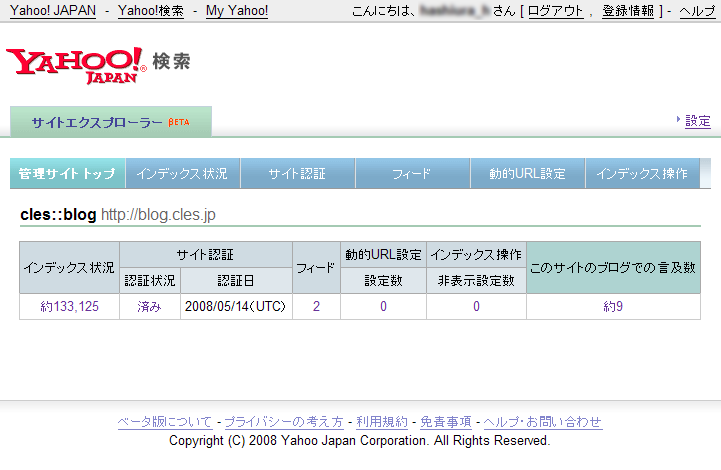Select the 動的URL設定 tab

tap(527, 174)
